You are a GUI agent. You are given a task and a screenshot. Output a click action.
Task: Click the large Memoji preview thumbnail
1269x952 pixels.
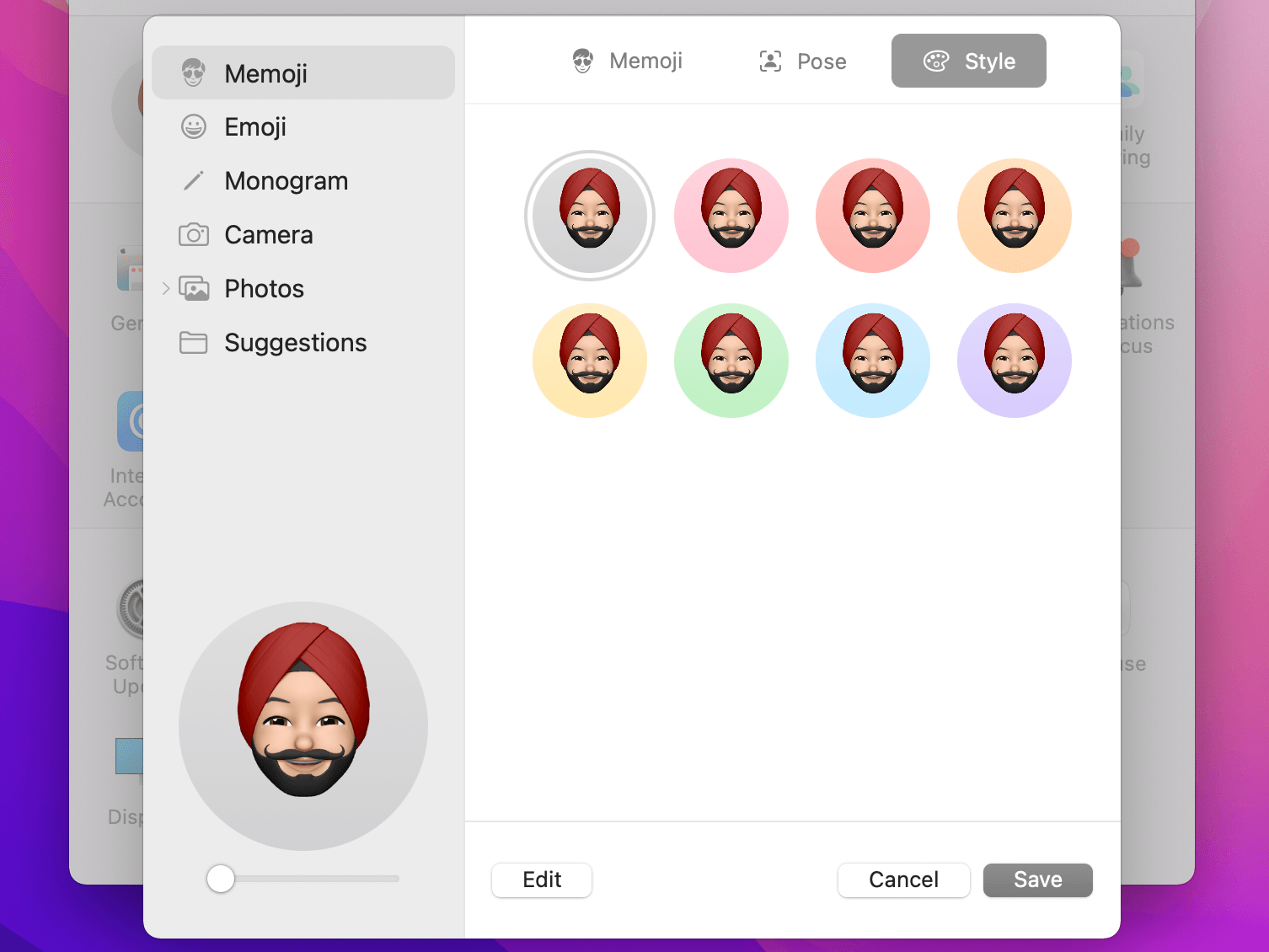(303, 725)
